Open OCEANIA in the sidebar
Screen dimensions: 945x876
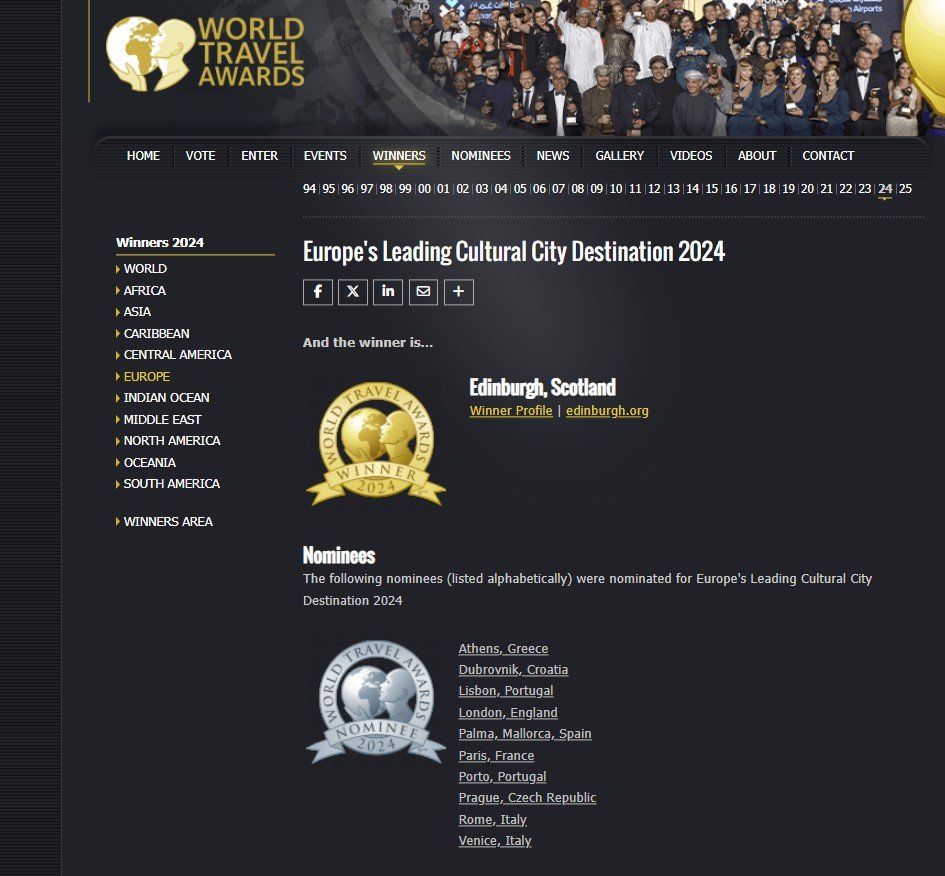click(x=150, y=463)
